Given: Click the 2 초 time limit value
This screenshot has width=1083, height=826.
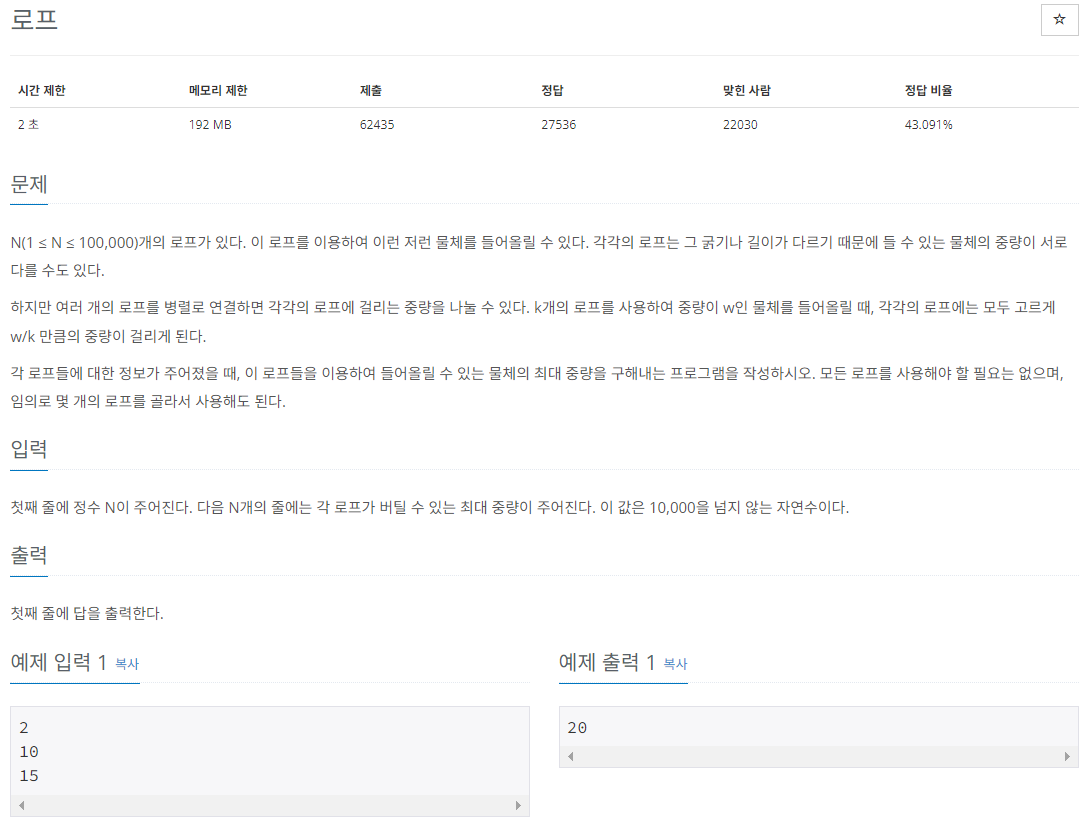Looking at the screenshot, I should (x=28, y=124).
